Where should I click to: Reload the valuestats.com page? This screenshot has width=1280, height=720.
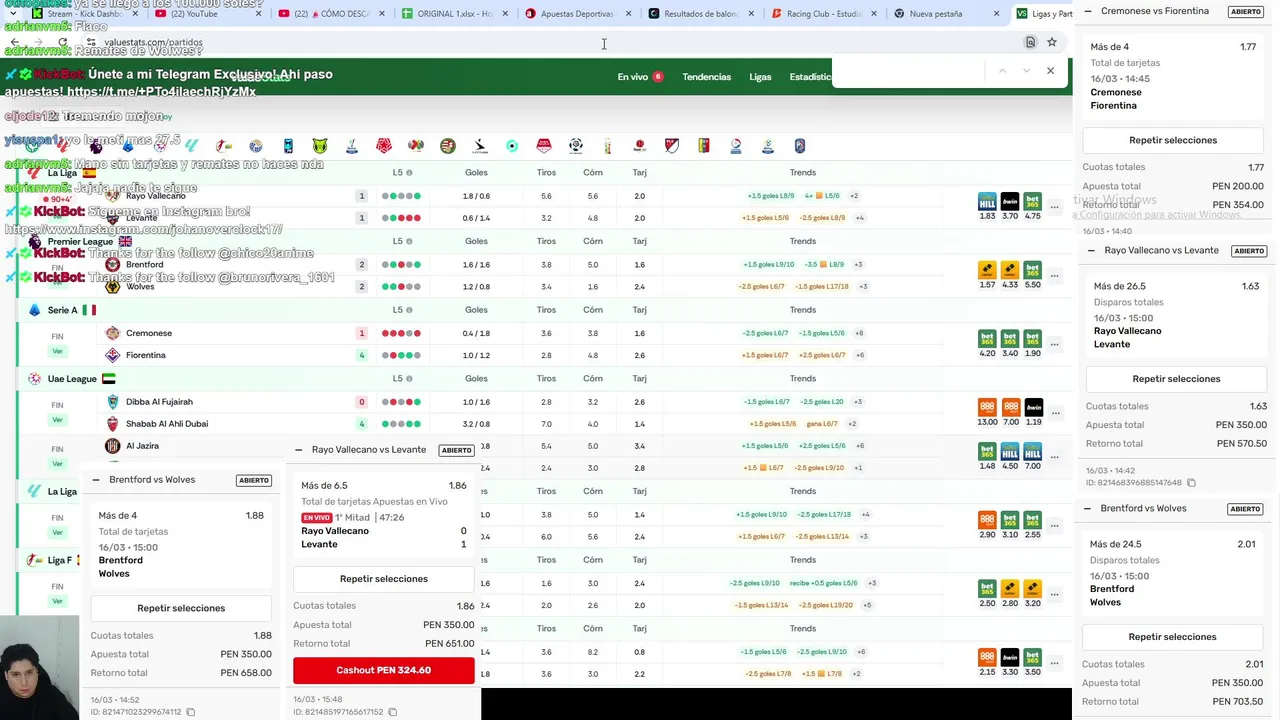click(64, 43)
